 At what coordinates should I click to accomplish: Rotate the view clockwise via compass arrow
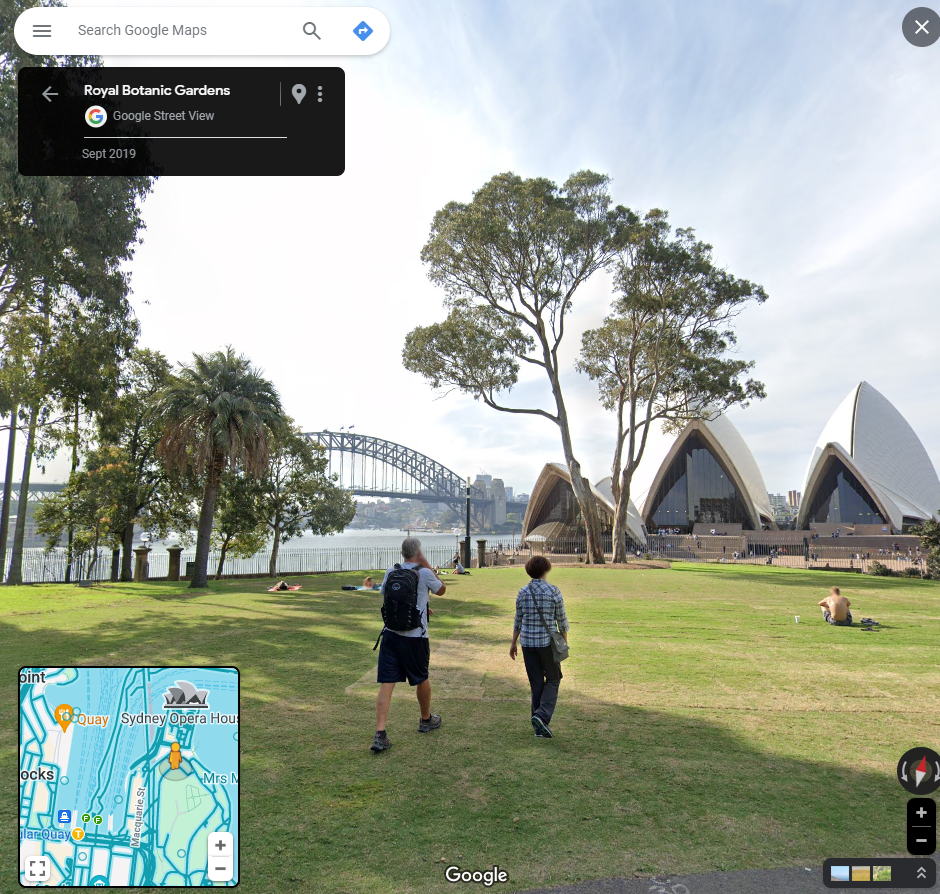point(936,772)
